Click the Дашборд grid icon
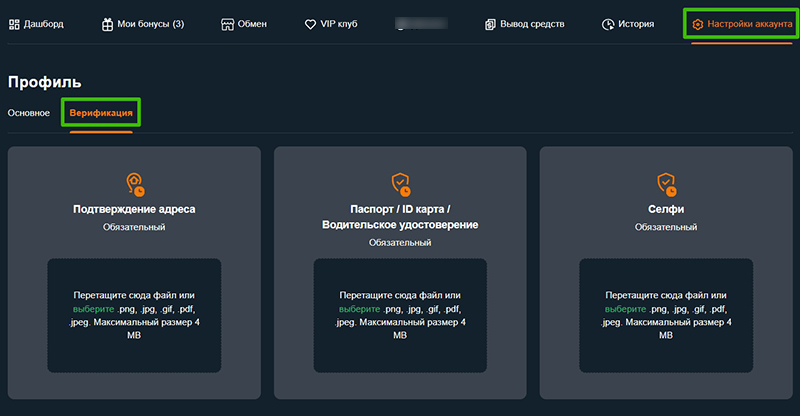800x416 pixels. tap(14, 24)
